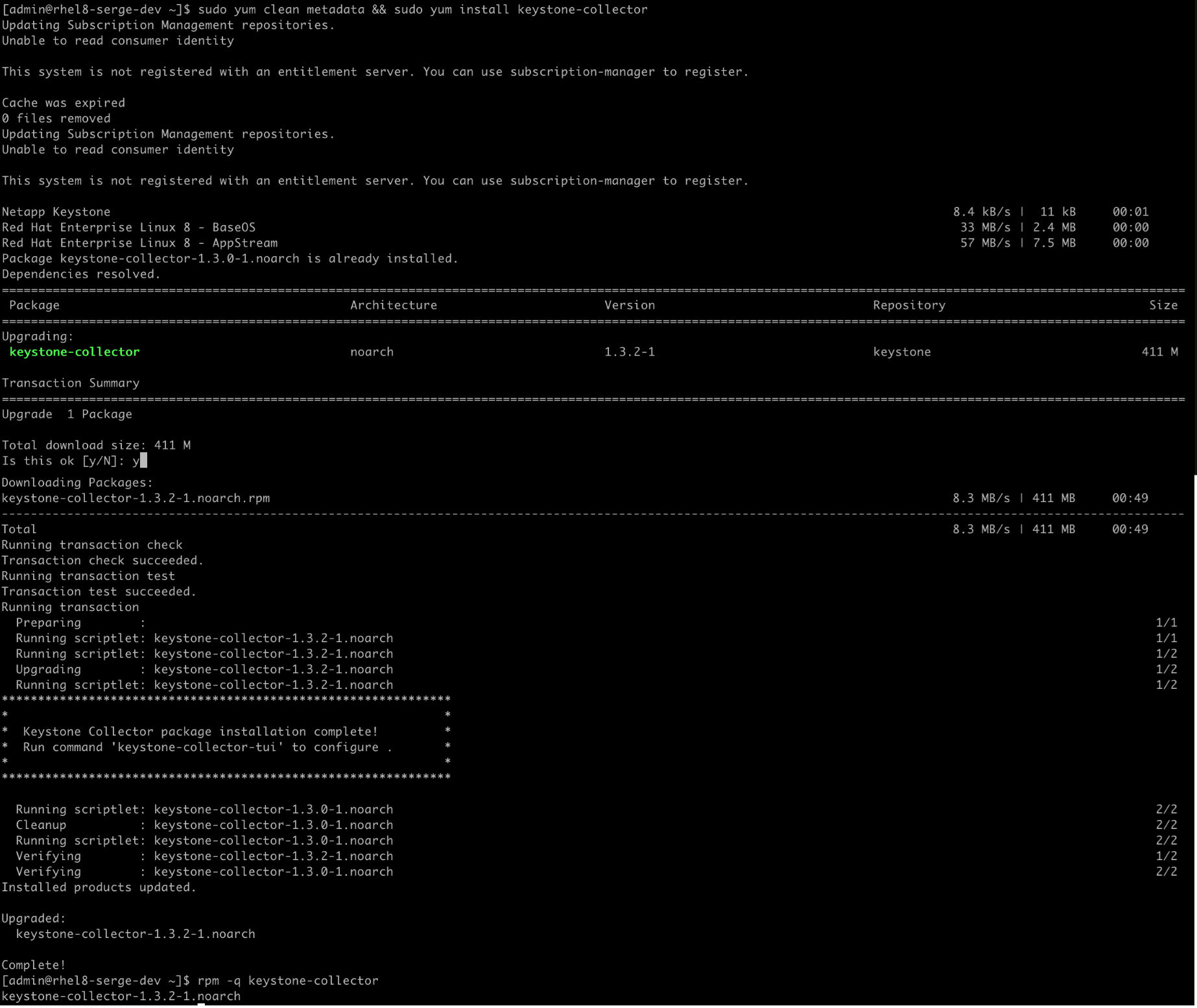Image resolution: width=1197 pixels, height=1008 pixels.
Task: Click the '411 M' size cell in the table
Action: (x=1160, y=352)
